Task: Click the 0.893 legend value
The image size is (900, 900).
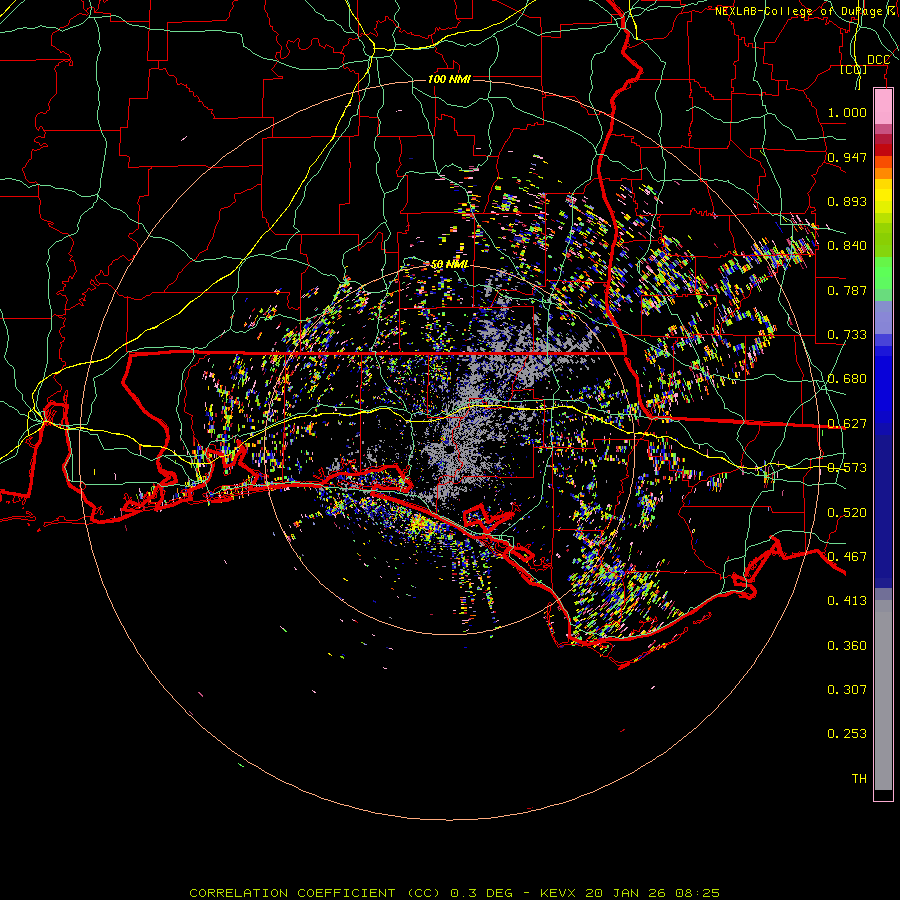Action: coord(847,201)
